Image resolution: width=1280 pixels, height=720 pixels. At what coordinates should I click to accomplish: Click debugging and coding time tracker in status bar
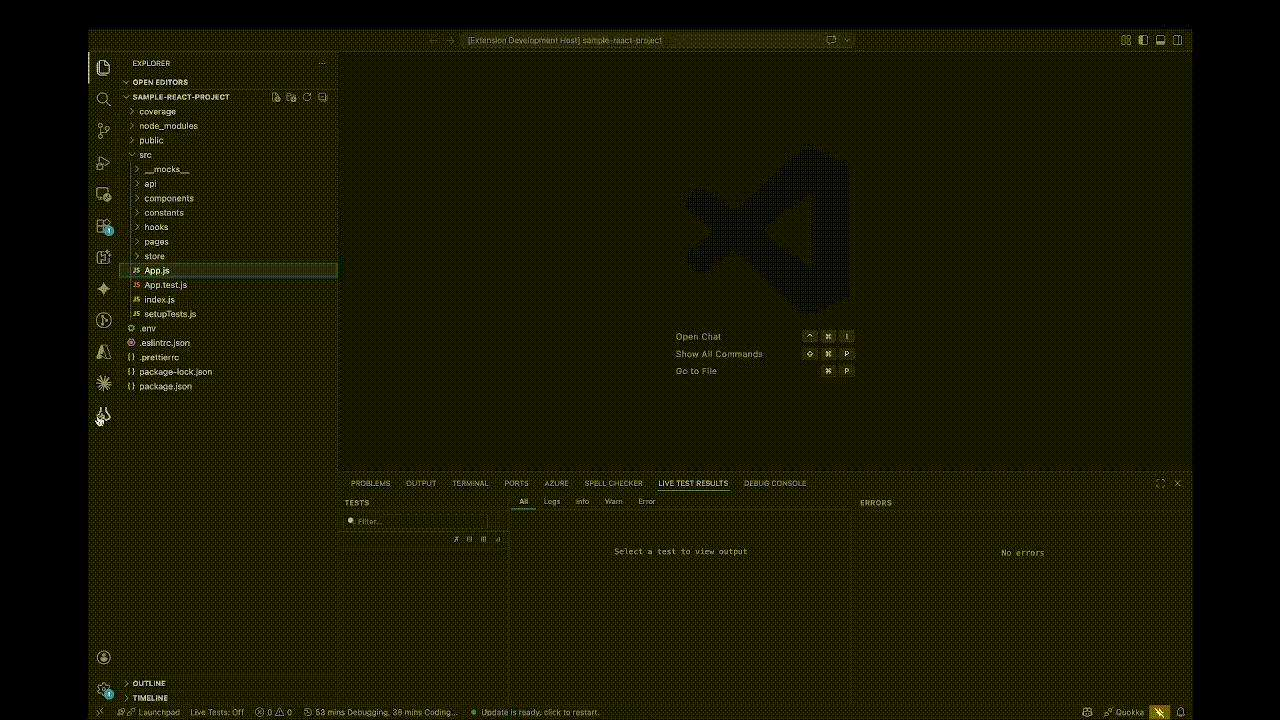(x=380, y=712)
